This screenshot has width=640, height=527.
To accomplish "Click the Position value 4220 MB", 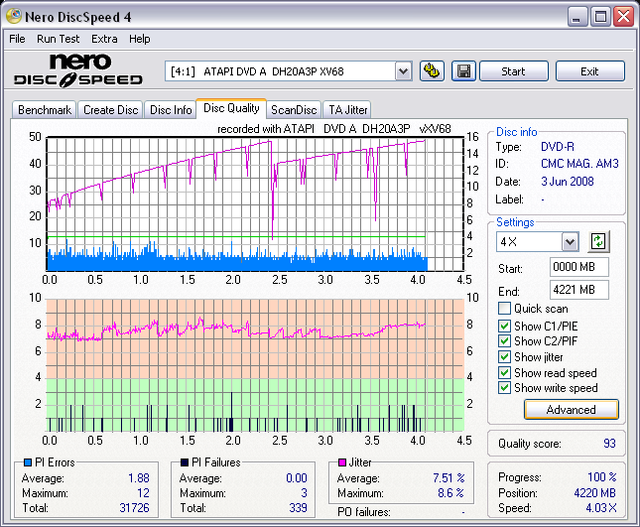I will coord(595,493).
